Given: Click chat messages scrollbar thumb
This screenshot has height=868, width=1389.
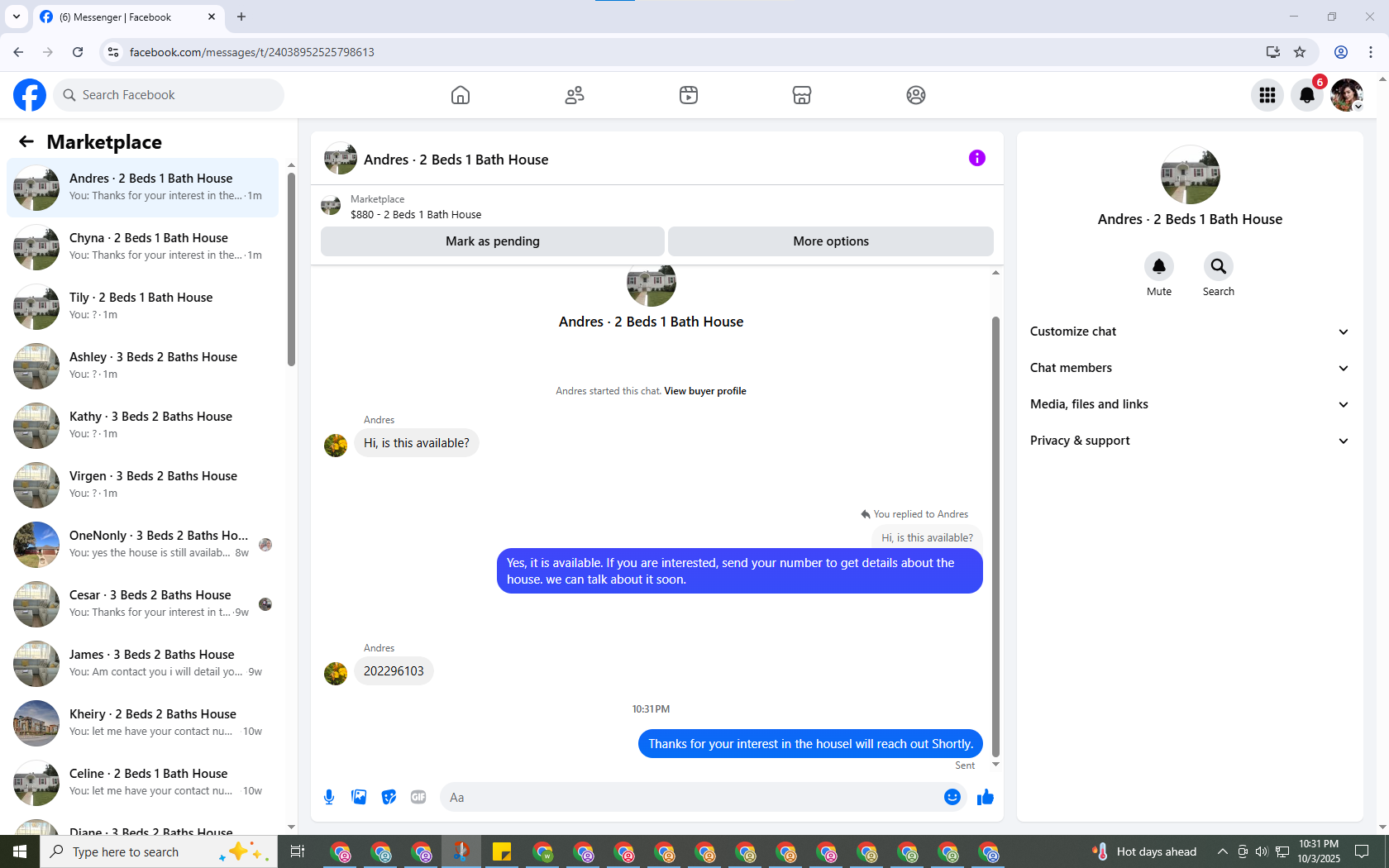Looking at the screenshot, I should coord(995,537).
